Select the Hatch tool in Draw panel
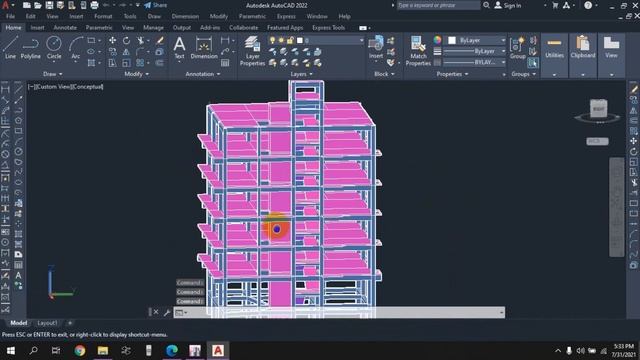This screenshot has width=640, height=360. click(x=91, y=63)
